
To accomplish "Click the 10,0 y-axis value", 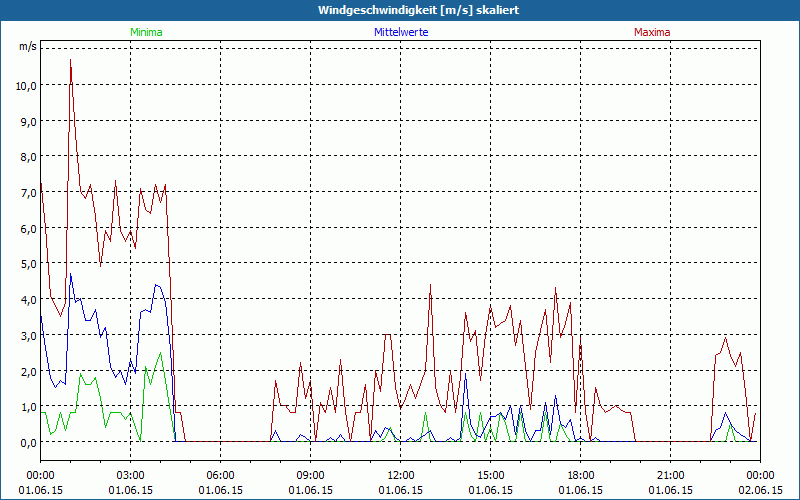I will point(26,86).
